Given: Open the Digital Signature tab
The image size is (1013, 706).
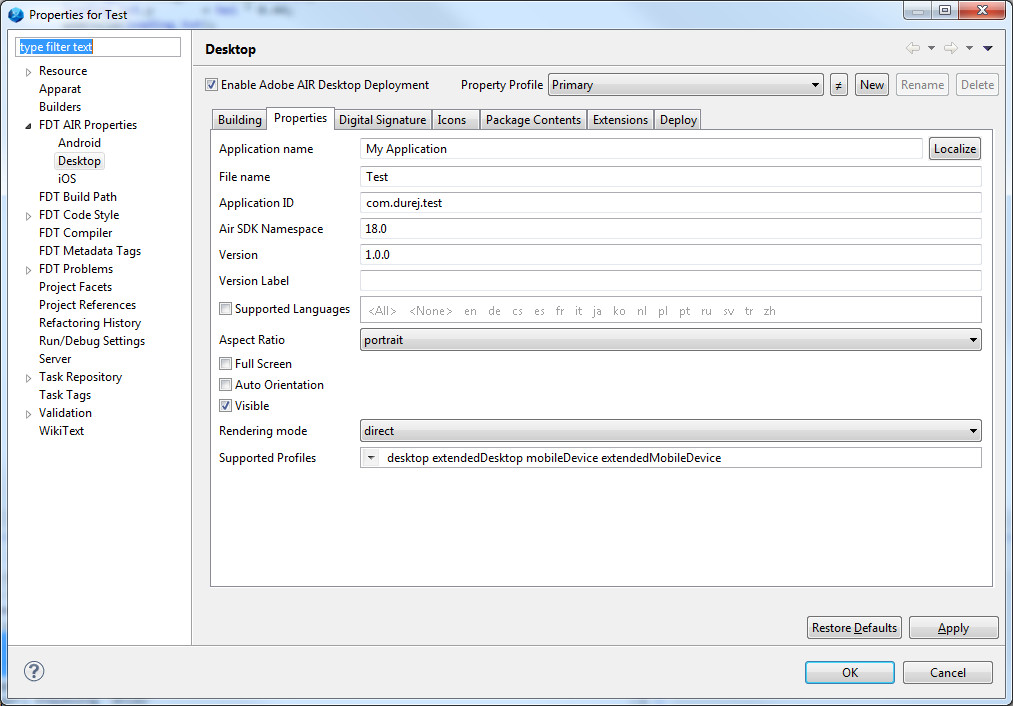Looking at the screenshot, I should tap(382, 119).
